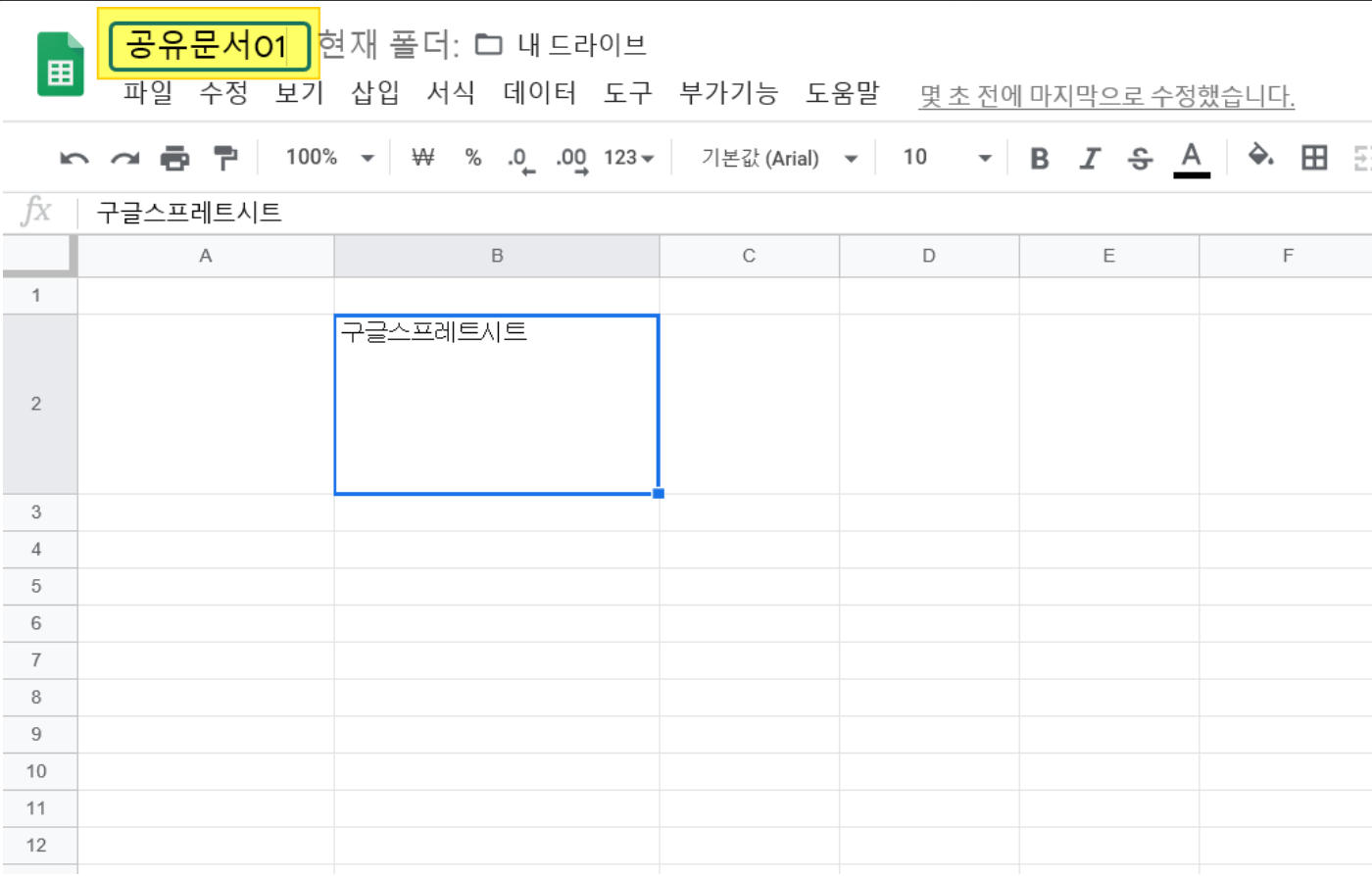Viewport: 1372px width, 876px height.
Task: Select column F header
Action: 1287,256
